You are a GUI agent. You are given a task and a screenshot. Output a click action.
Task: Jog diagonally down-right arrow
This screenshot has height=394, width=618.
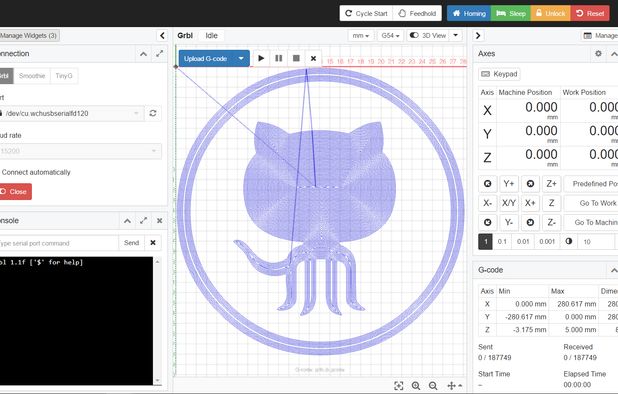tap(530, 222)
